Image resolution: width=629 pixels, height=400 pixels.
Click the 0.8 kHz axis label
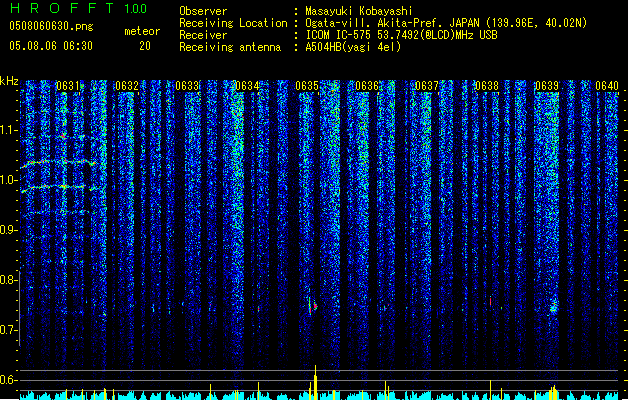click(x=8, y=280)
